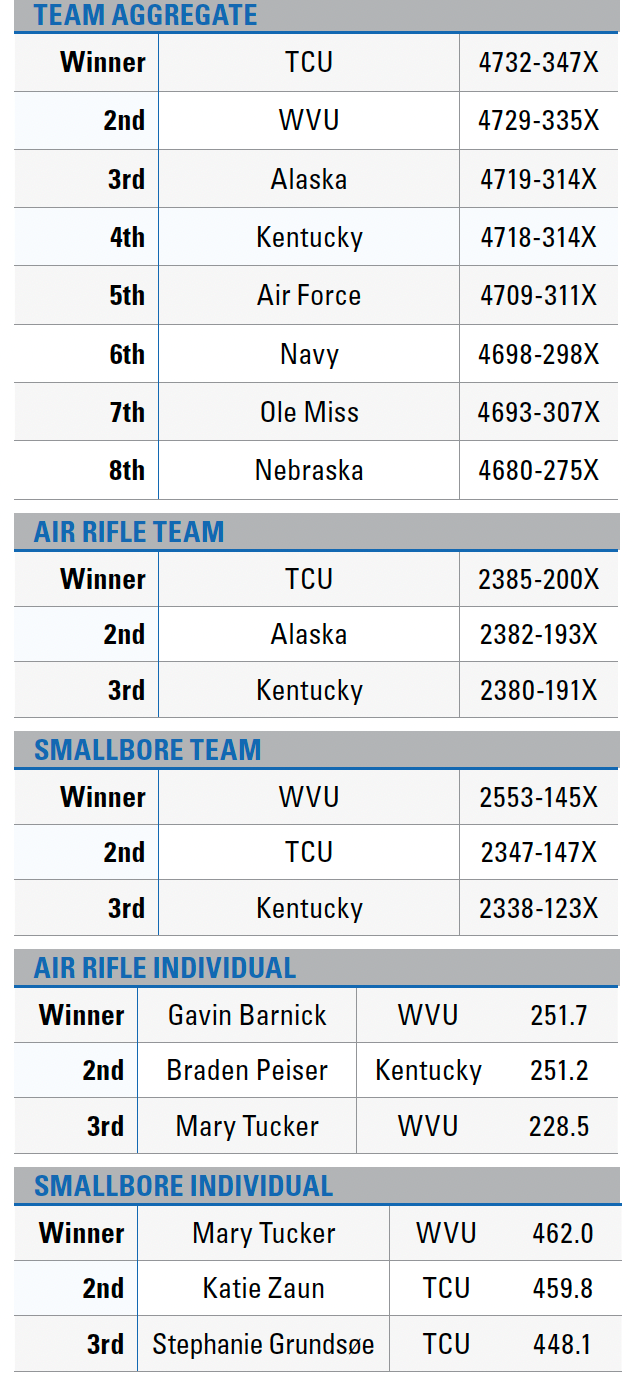Select the Ole Miss team name
This screenshot has width=634, height=1382.
pos(309,412)
